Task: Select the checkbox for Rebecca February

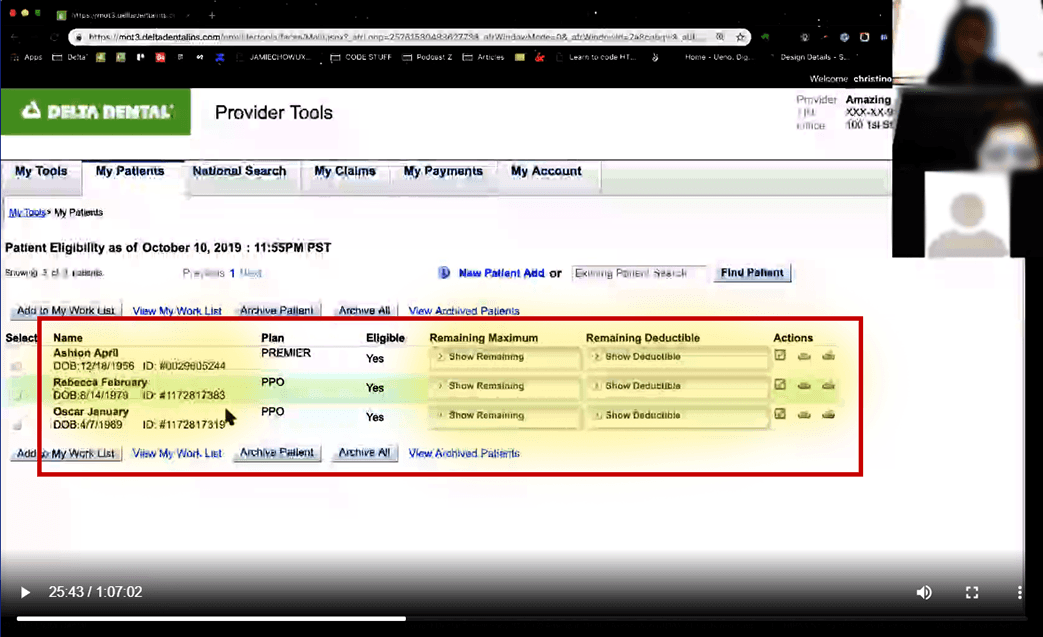Action: click(17, 395)
